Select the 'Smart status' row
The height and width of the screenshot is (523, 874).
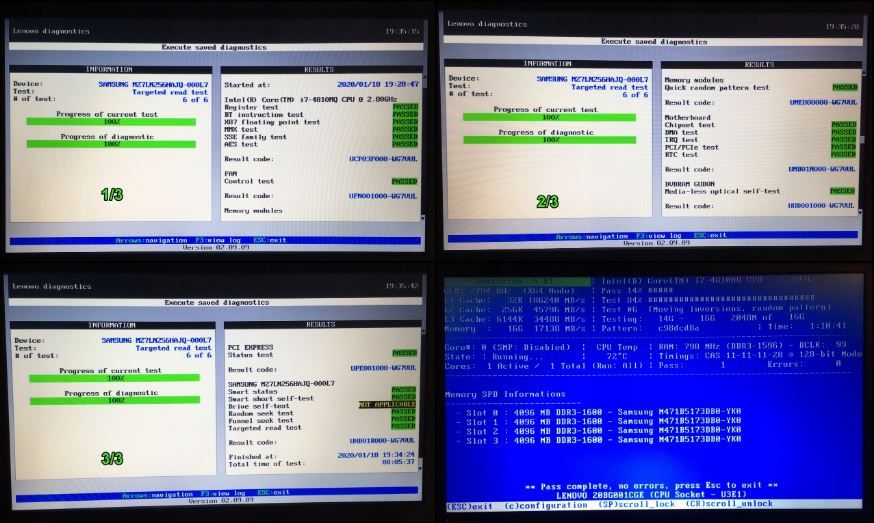(322, 391)
